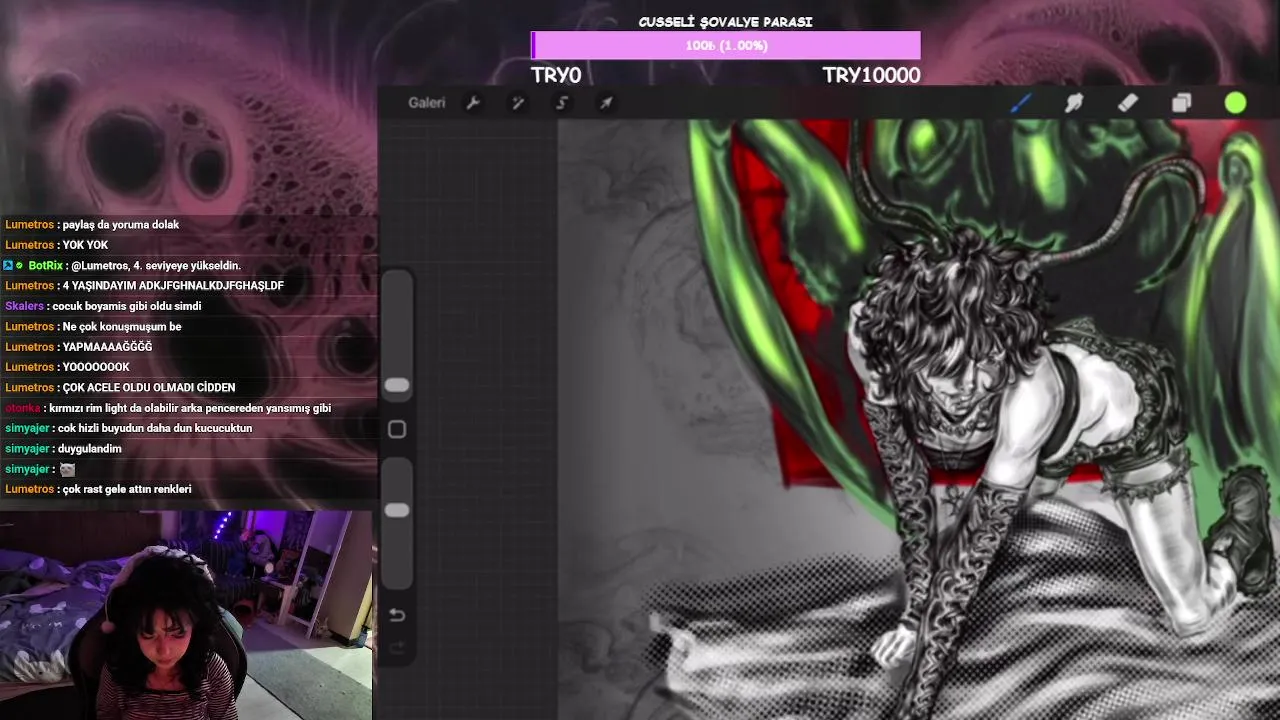The height and width of the screenshot is (720, 1280).
Task: Click BotRix moderator badge icon
Action: coord(8,265)
